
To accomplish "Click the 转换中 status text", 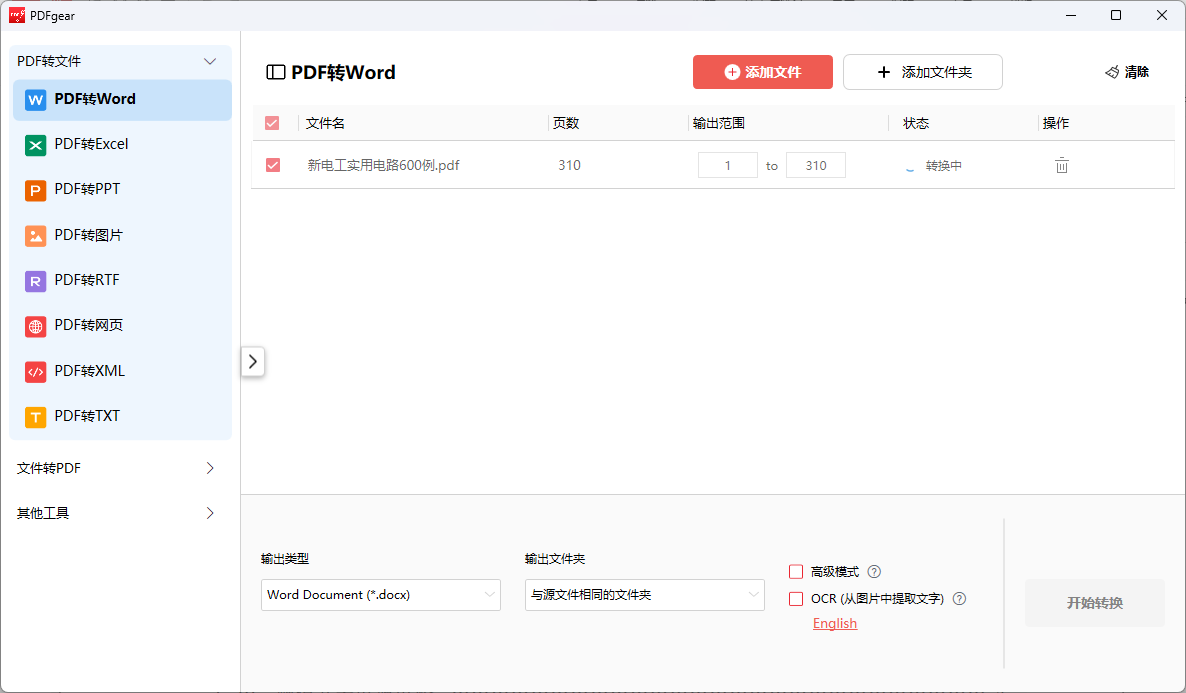I will click(x=944, y=166).
